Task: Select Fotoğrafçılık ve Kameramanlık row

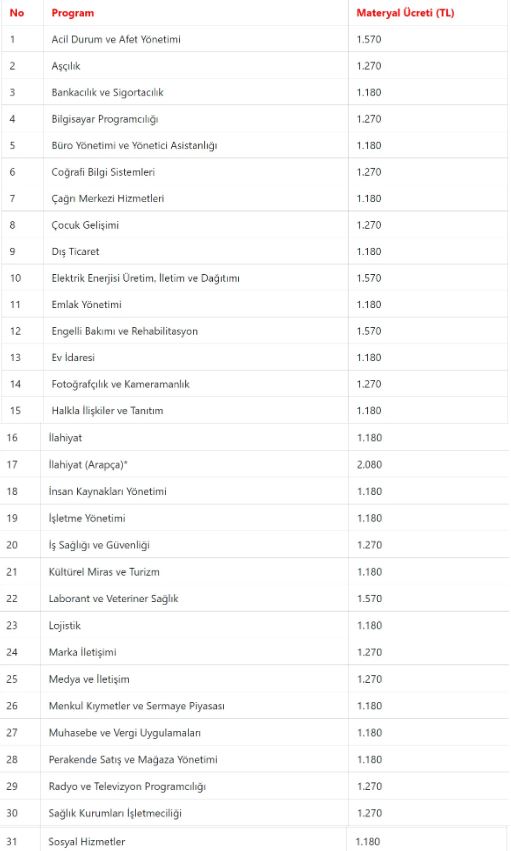Action: (254, 384)
